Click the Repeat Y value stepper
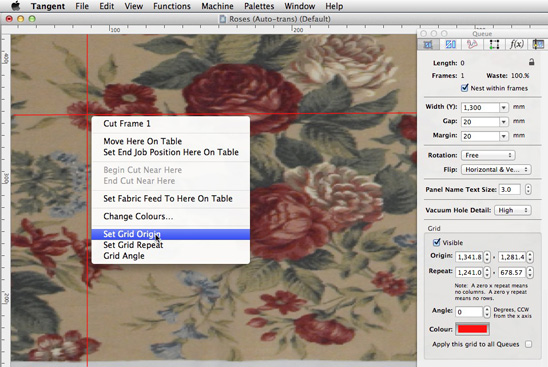The height and width of the screenshot is (367, 548). point(530,272)
